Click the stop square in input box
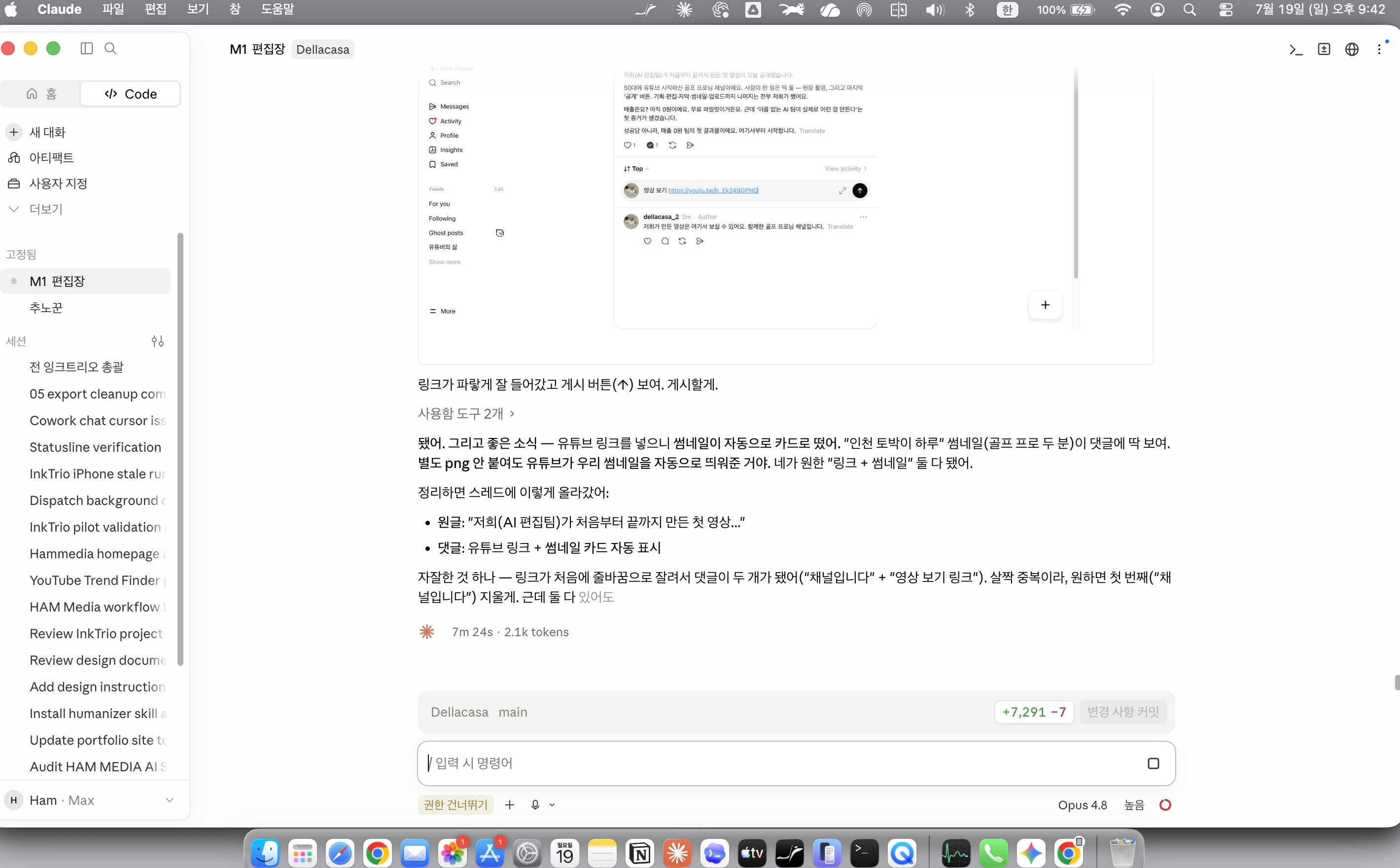 click(x=1153, y=763)
